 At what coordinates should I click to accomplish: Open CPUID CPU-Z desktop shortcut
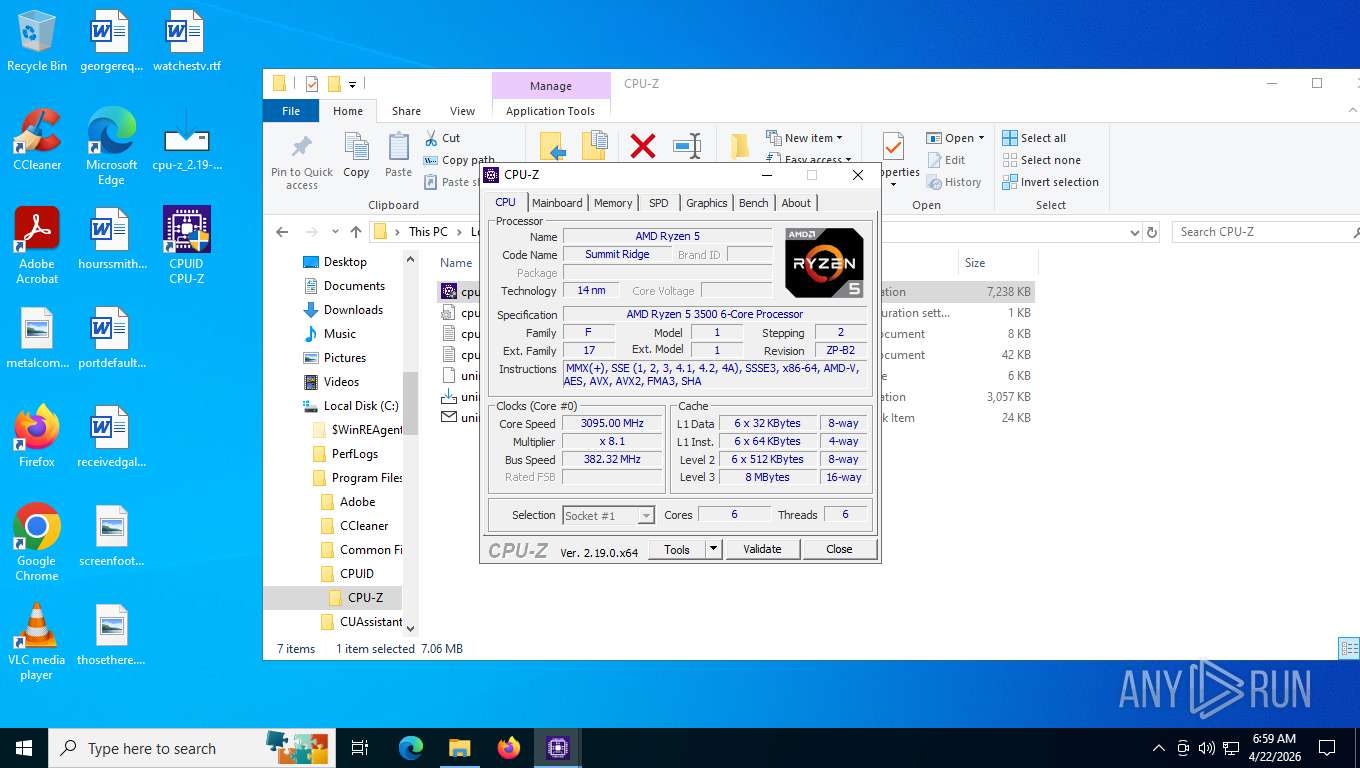tap(187, 245)
